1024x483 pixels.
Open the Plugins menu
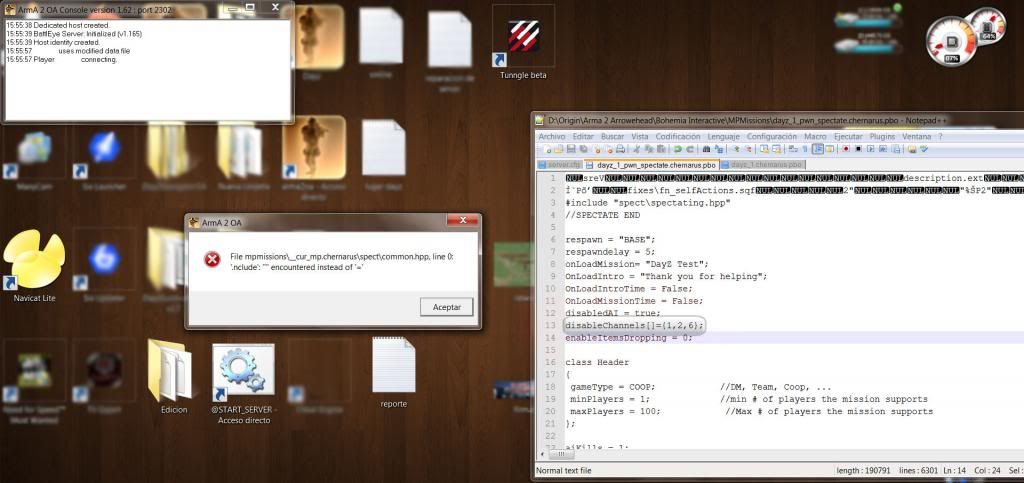point(882,136)
